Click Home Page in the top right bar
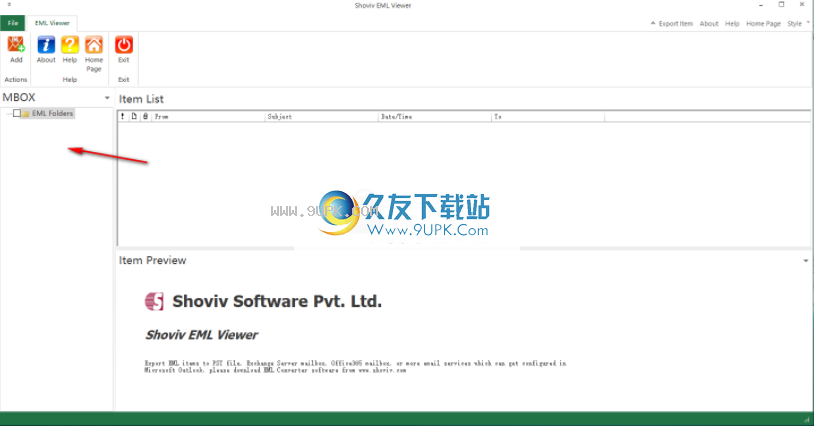Screen dimensions: 814x427 click(x=763, y=23)
